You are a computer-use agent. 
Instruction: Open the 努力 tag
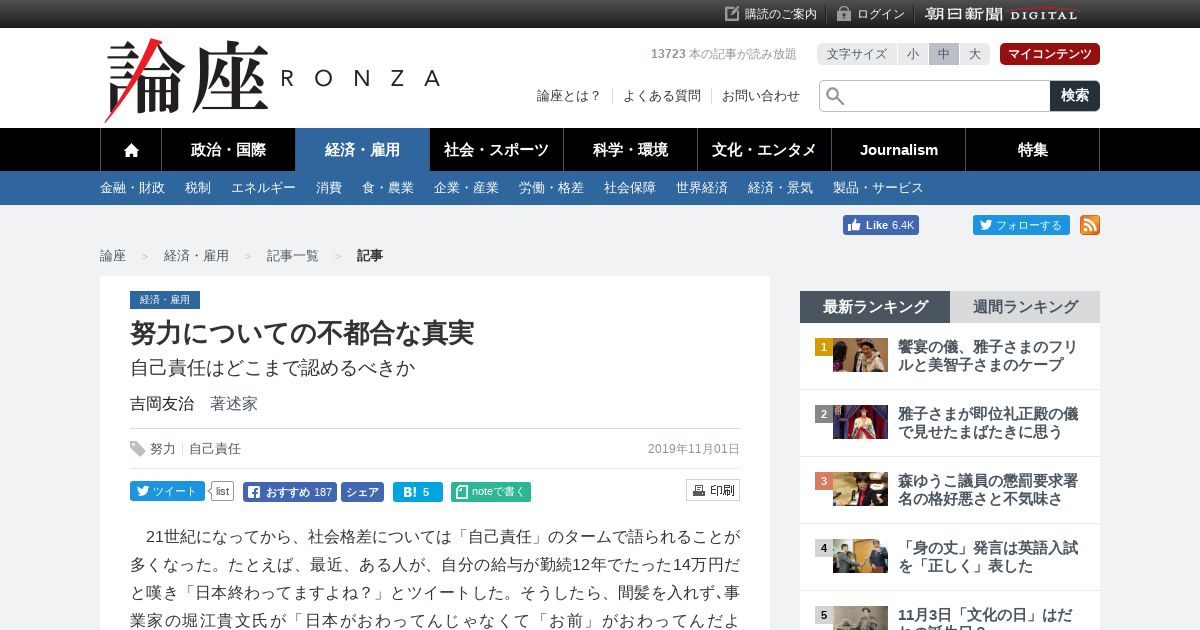coord(163,449)
